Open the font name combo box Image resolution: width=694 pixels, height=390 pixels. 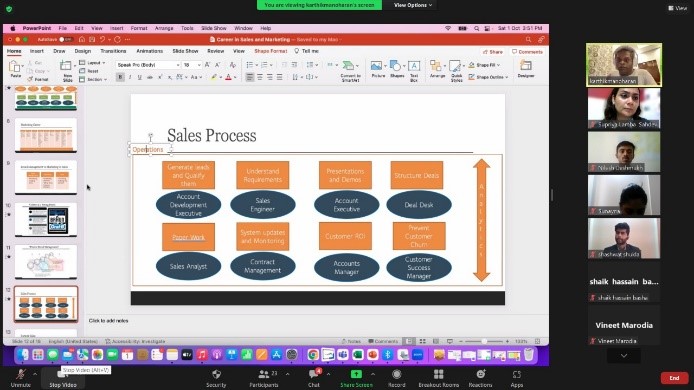pyautogui.click(x=148, y=65)
